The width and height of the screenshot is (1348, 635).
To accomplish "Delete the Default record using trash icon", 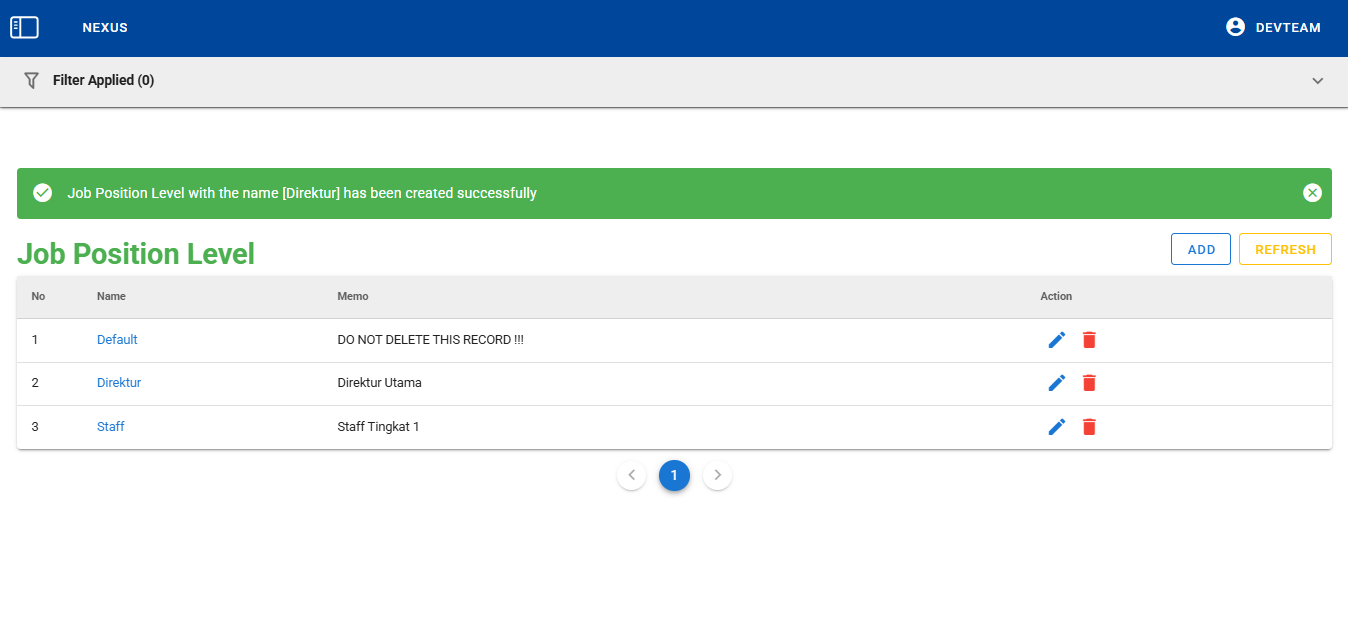I will pos(1089,340).
